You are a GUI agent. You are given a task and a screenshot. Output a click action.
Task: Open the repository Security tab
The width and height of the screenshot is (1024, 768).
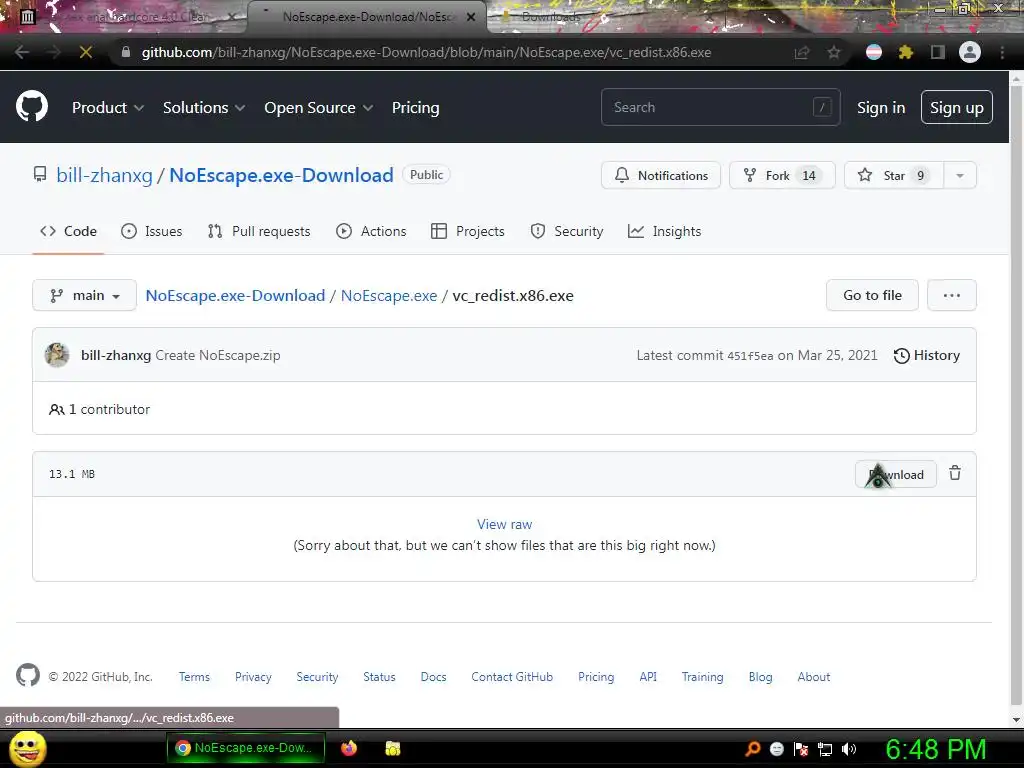coord(567,231)
